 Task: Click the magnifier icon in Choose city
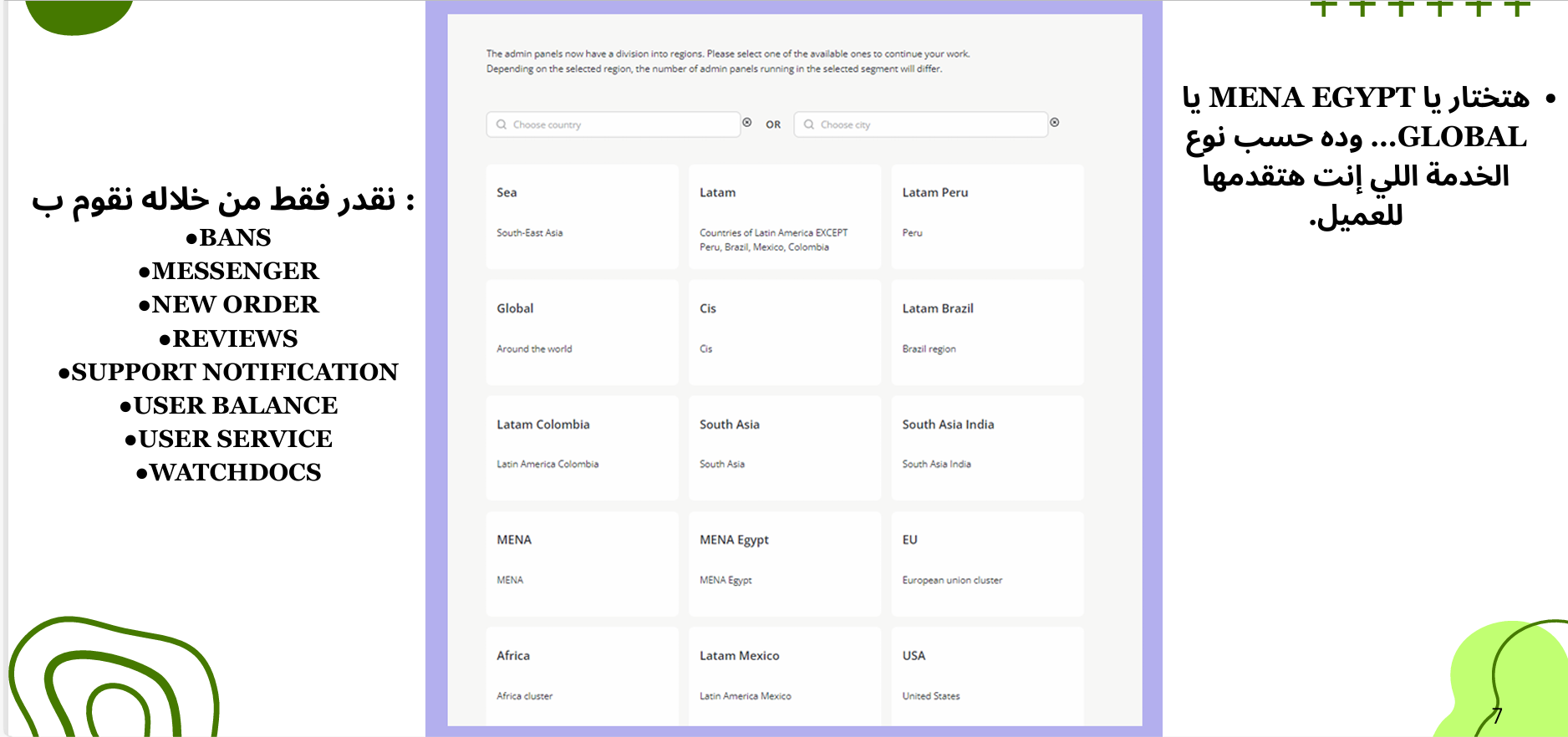(x=809, y=125)
